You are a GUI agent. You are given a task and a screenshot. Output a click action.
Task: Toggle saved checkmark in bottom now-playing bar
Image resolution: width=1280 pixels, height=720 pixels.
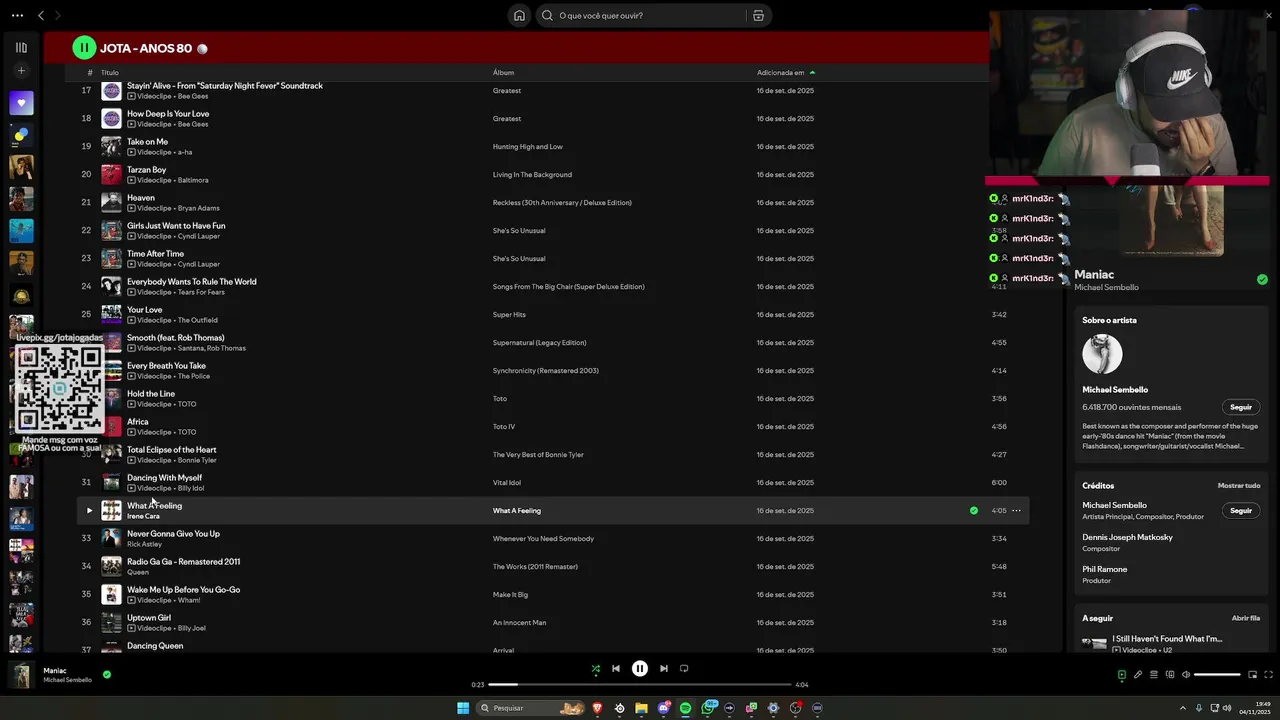click(x=107, y=675)
